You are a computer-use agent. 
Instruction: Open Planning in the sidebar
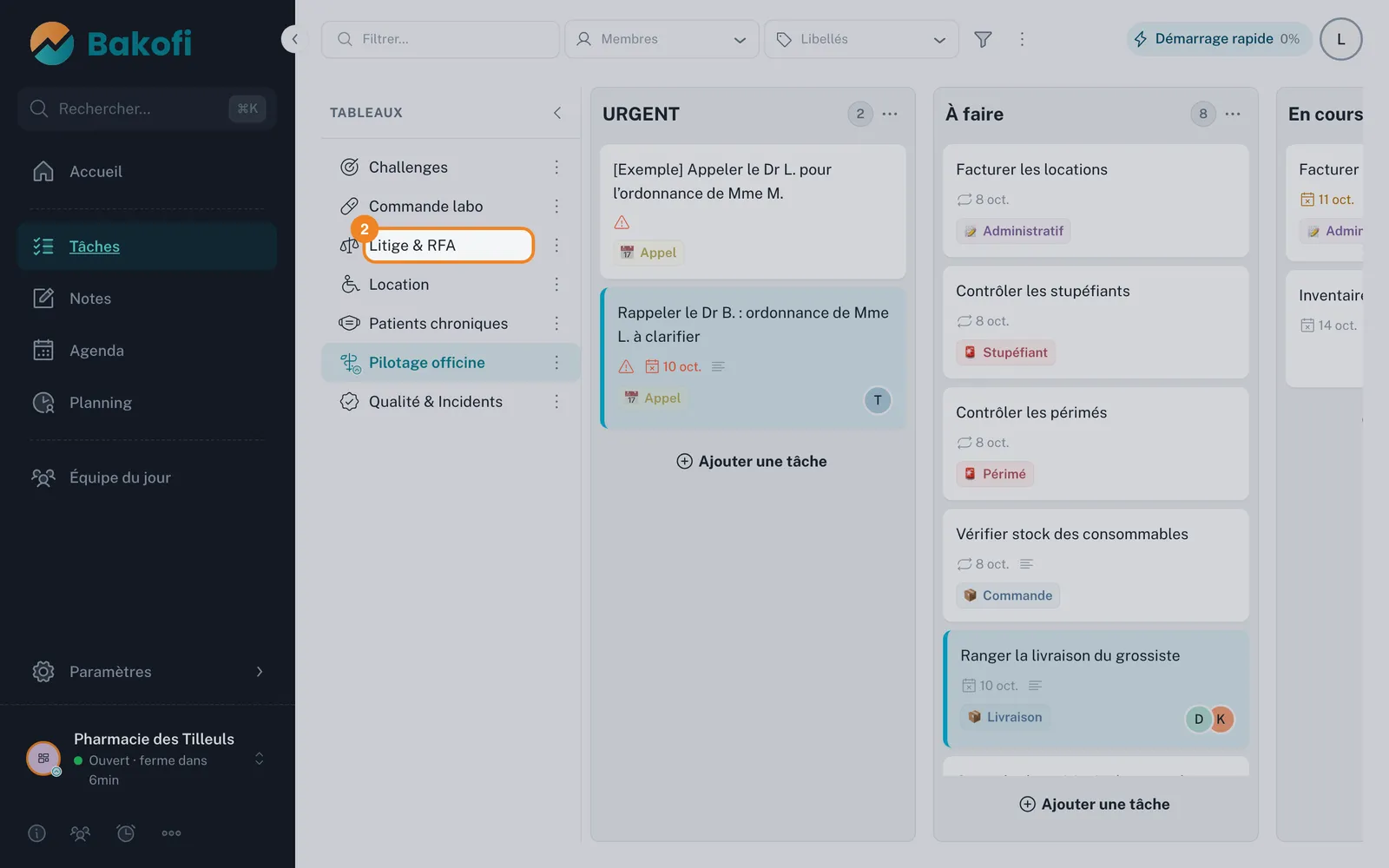[x=147, y=403]
